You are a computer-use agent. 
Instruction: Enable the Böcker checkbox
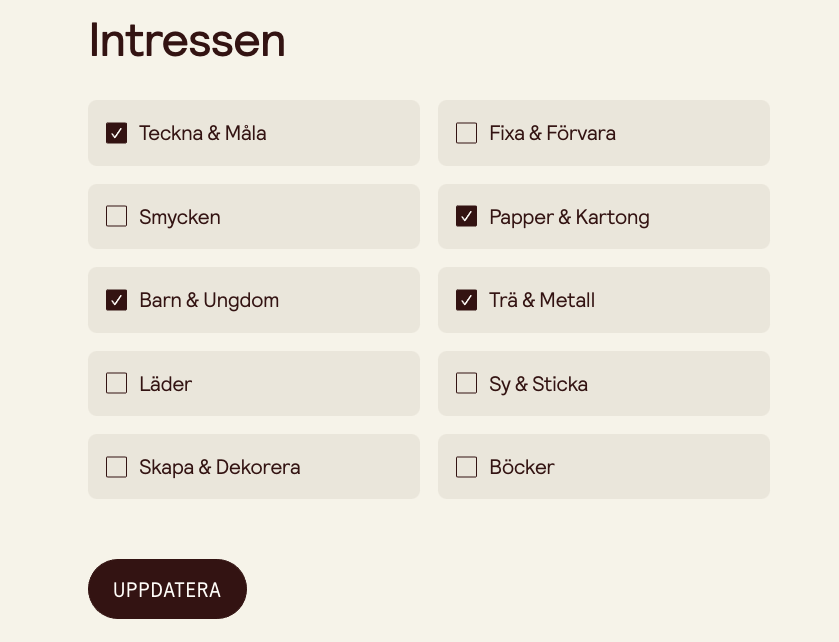point(466,467)
